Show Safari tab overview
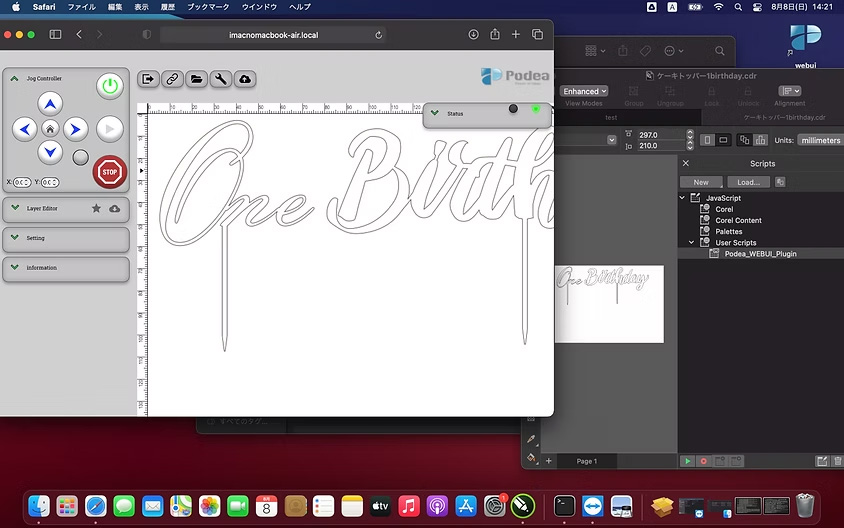This screenshot has width=844, height=528. click(x=537, y=34)
